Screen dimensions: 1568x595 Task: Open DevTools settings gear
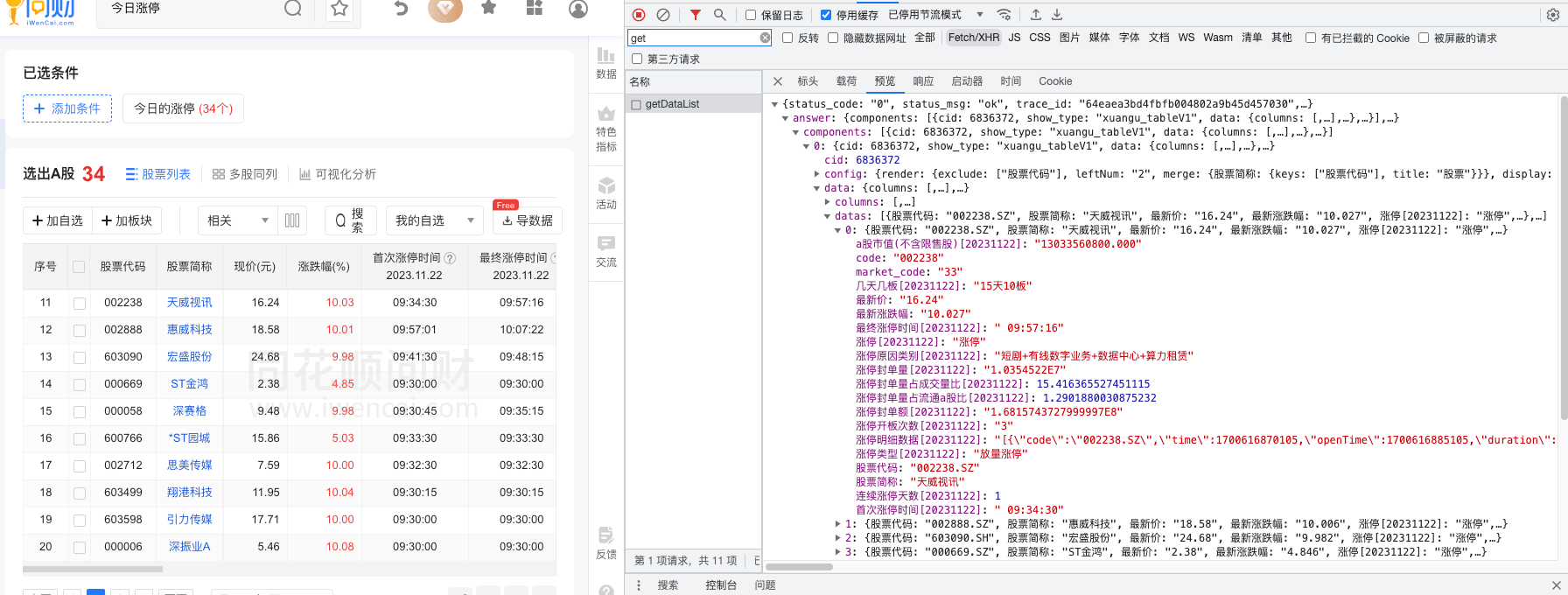click(x=1552, y=15)
